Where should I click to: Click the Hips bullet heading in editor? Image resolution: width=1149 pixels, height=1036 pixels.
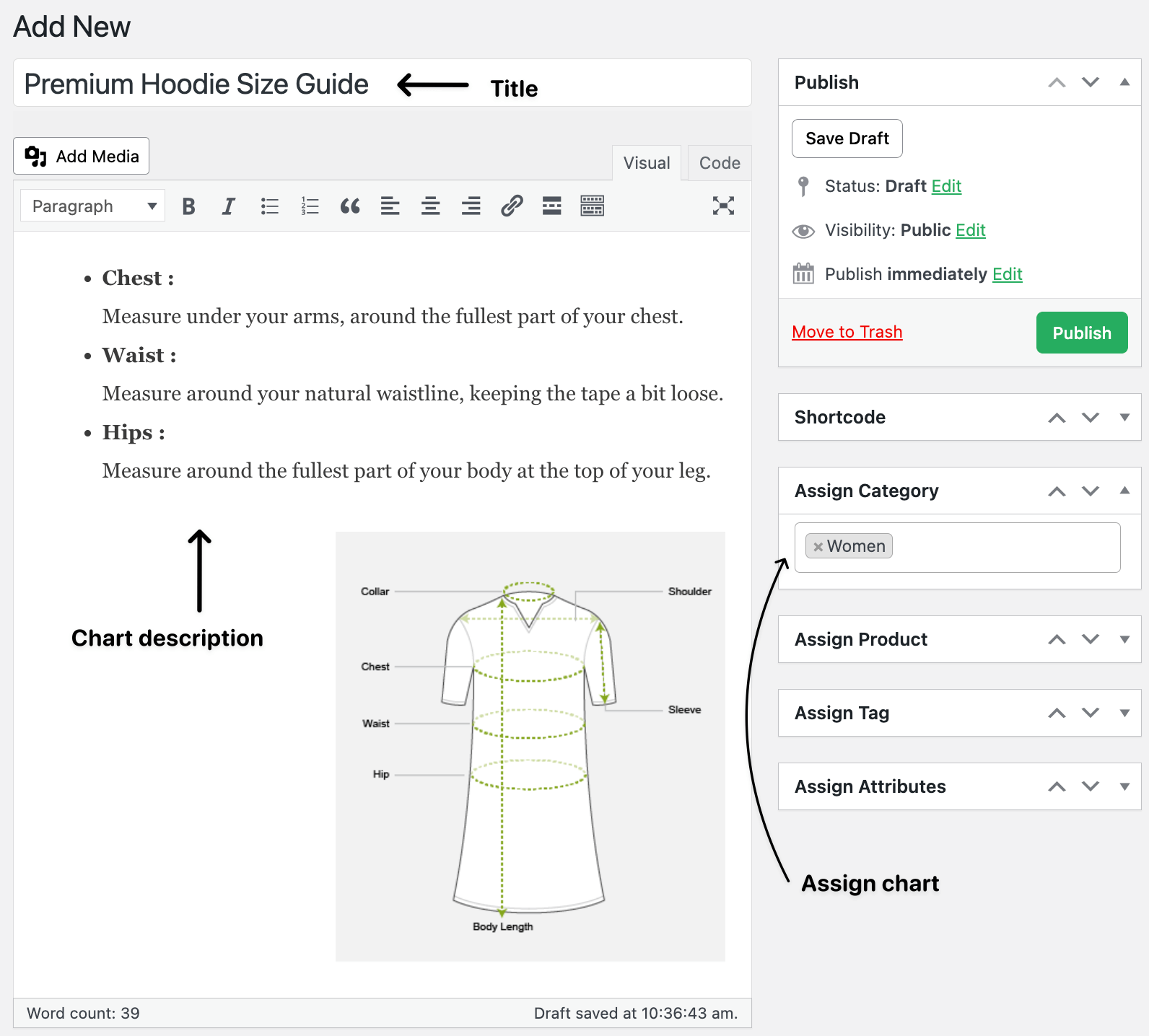[x=134, y=432]
